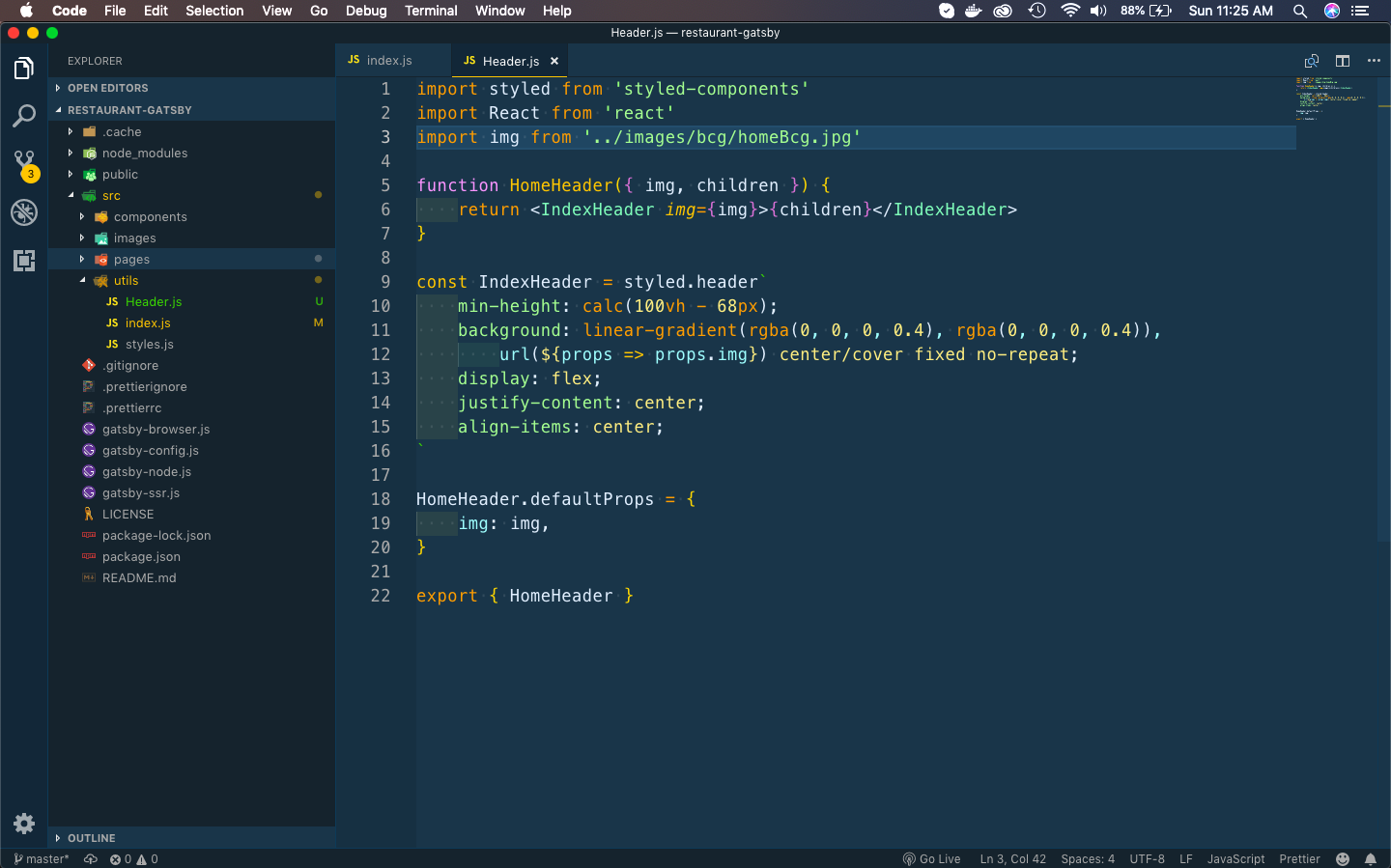Click the Wi-Fi status icon
The height and width of the screenshot is (868, 1391).
tap(1069, 11)
